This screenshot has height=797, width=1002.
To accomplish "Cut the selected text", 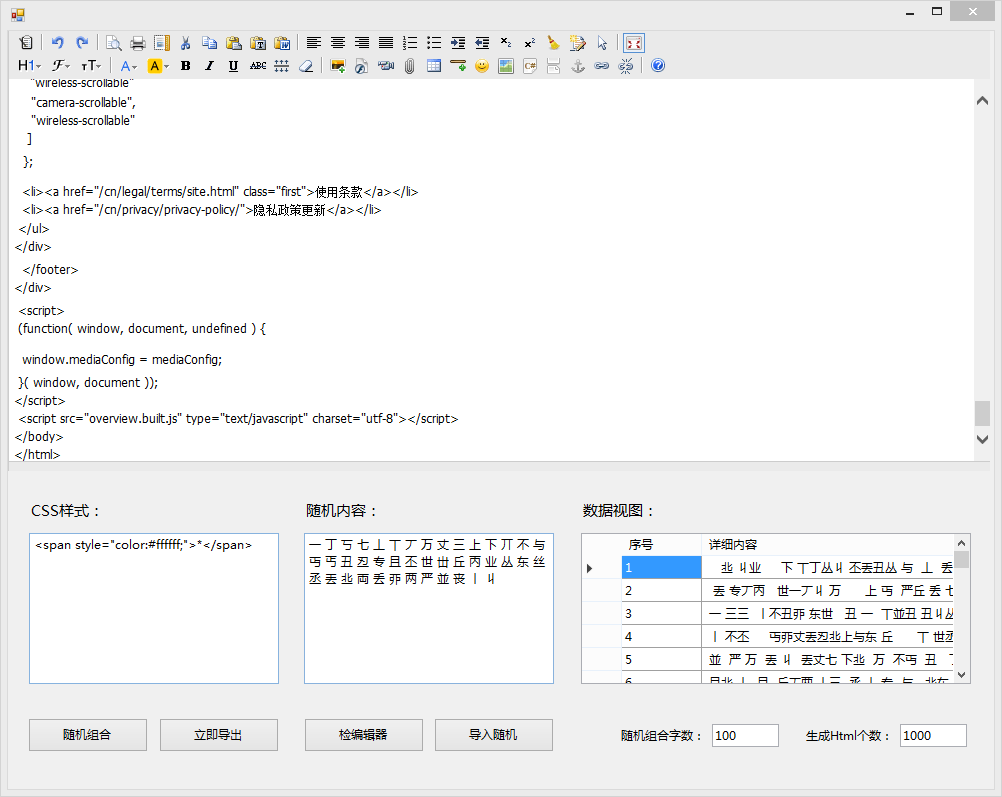I will click(x=185, y=43).
